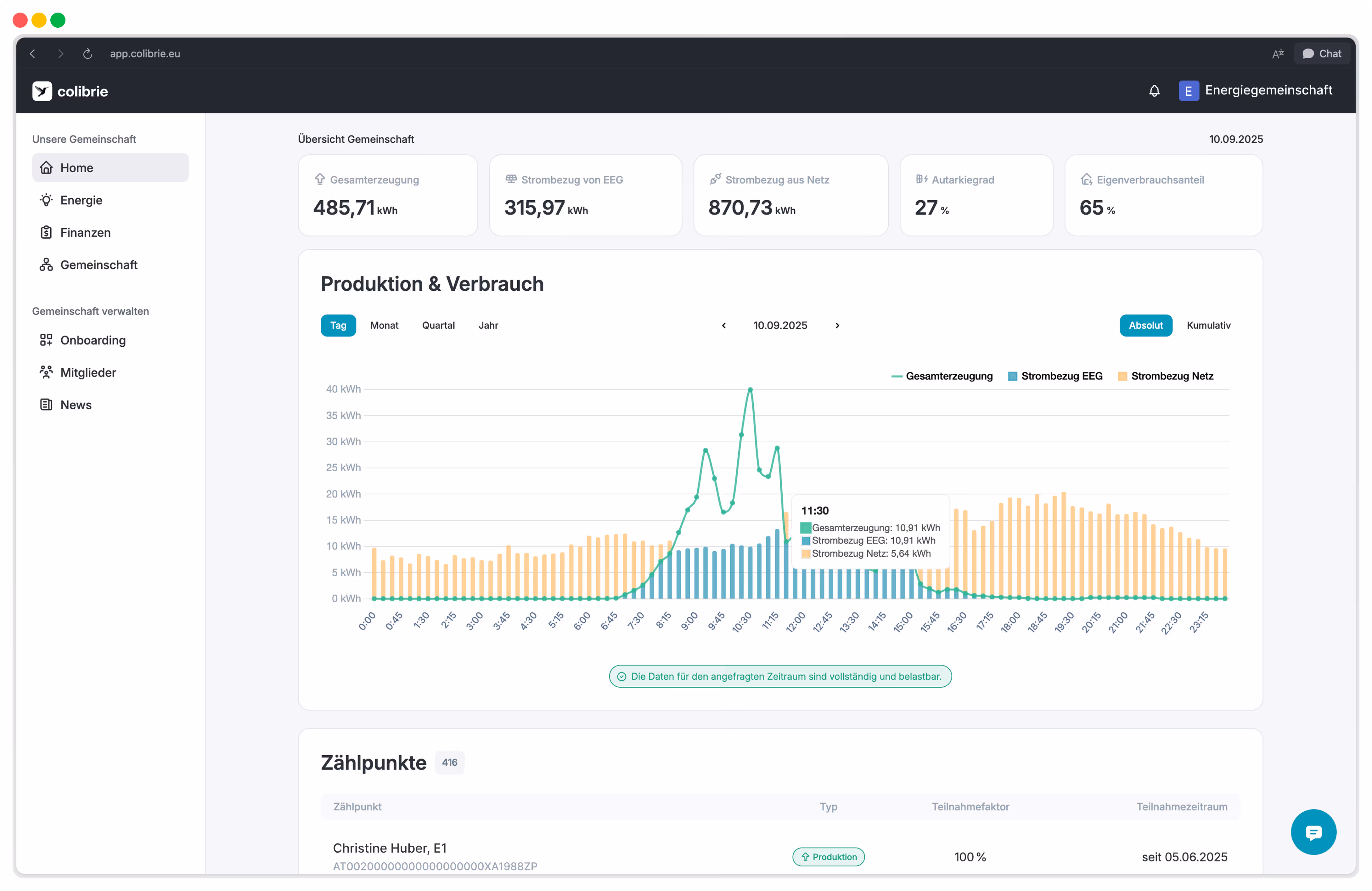Image resolution: width=1372 pixels, height=891 pixels.
Task: Open the Home section in the sidebar
Action: [77, 167]
